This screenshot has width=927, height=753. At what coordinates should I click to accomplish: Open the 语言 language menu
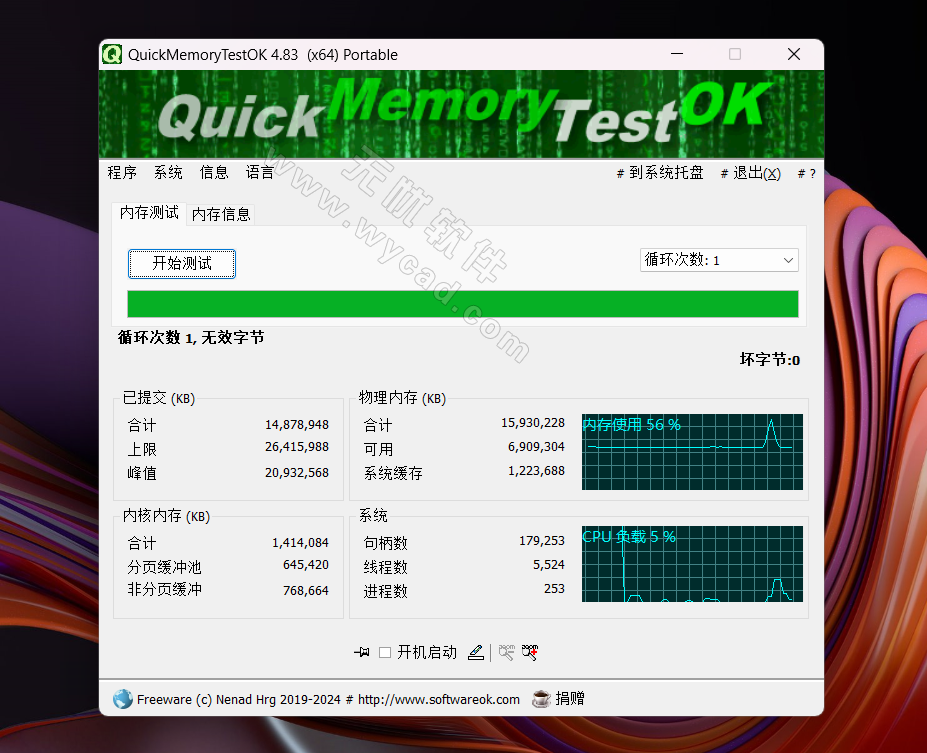259,172
